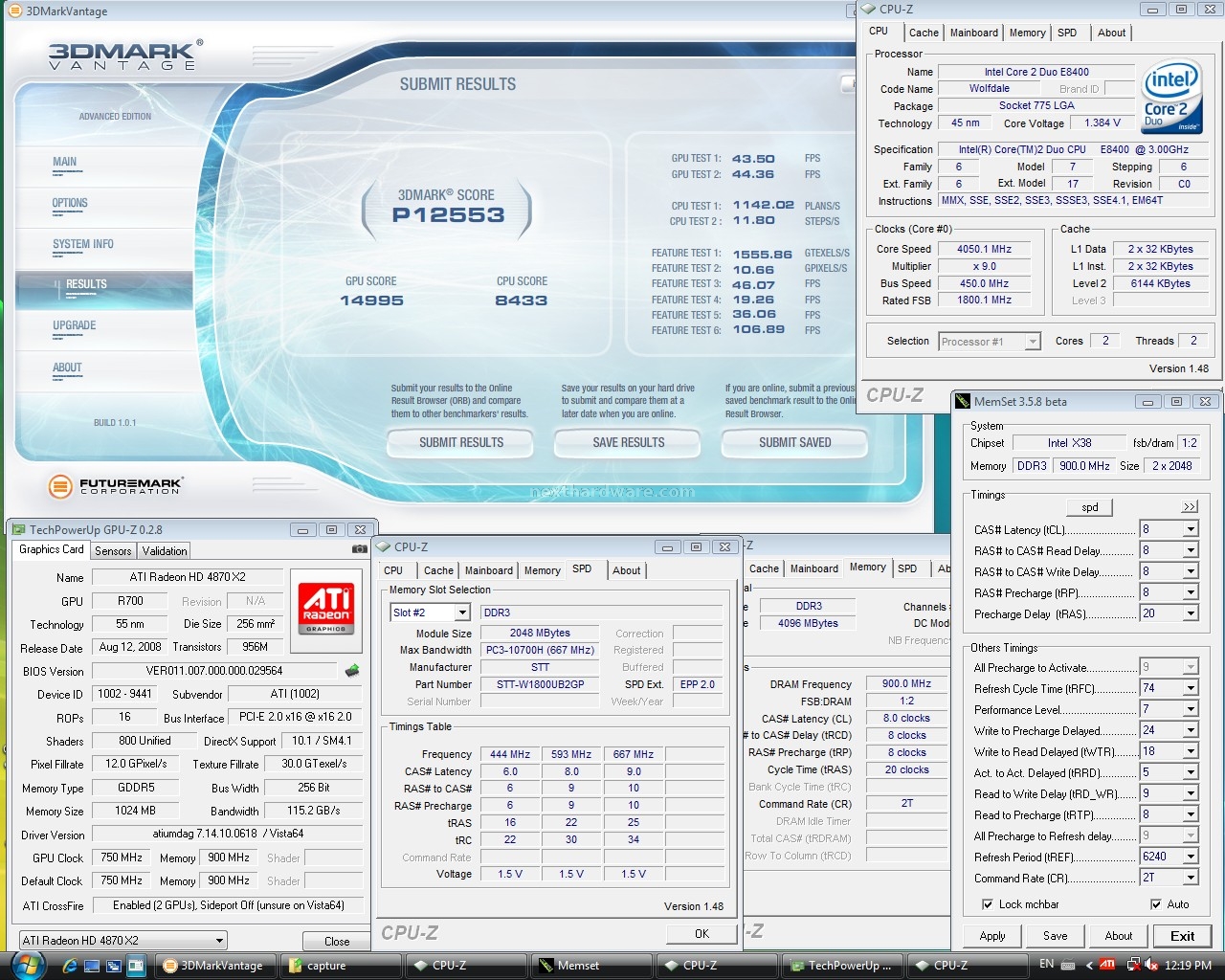Open the Windows Start orb
1225x980 pixels.
click(27, 965)
